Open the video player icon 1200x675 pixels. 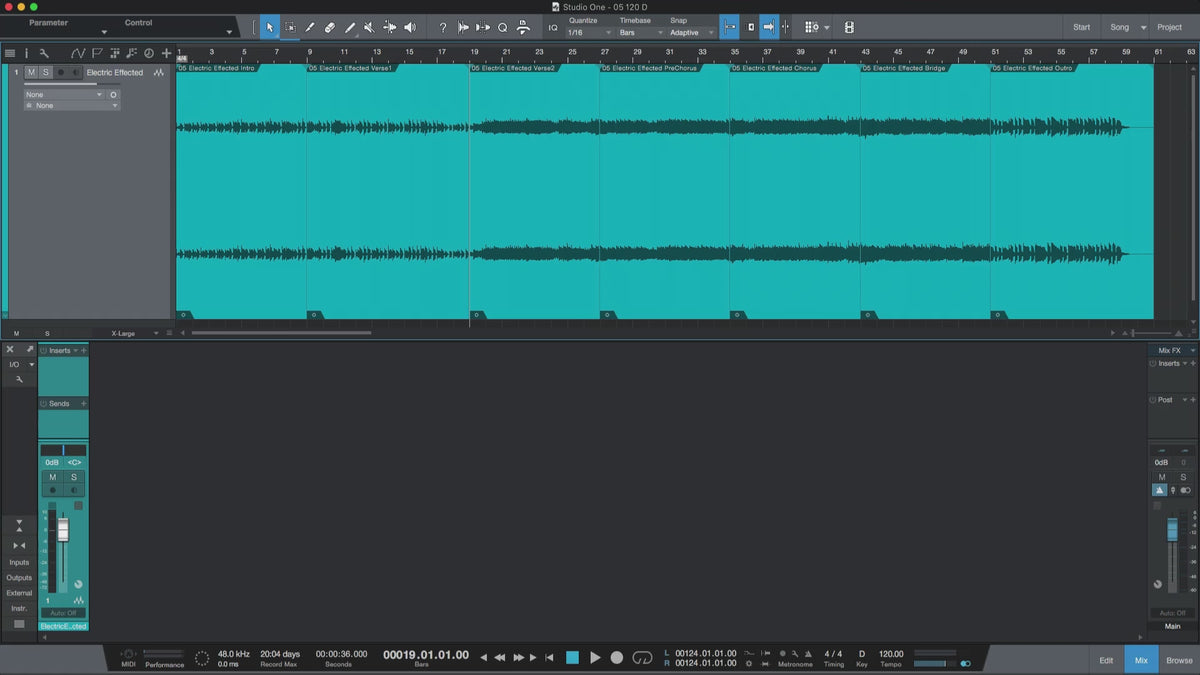849,27
